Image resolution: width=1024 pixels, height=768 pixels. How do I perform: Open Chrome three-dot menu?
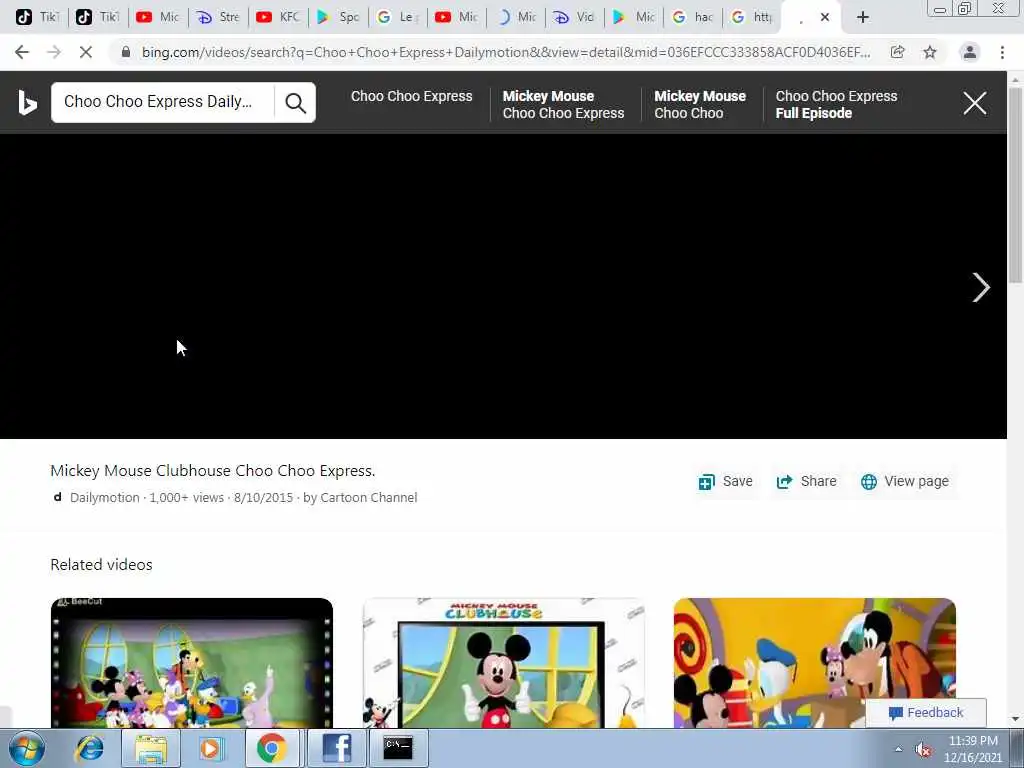pos(1002,52)
